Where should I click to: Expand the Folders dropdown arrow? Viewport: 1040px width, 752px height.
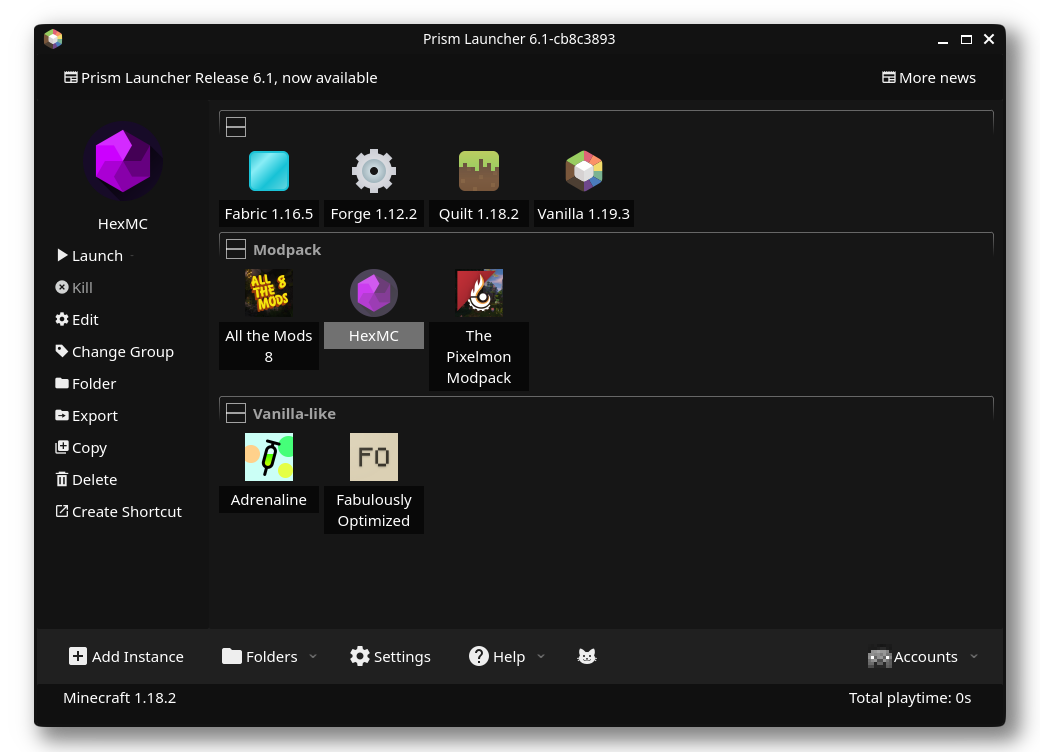tap(312, 656)
